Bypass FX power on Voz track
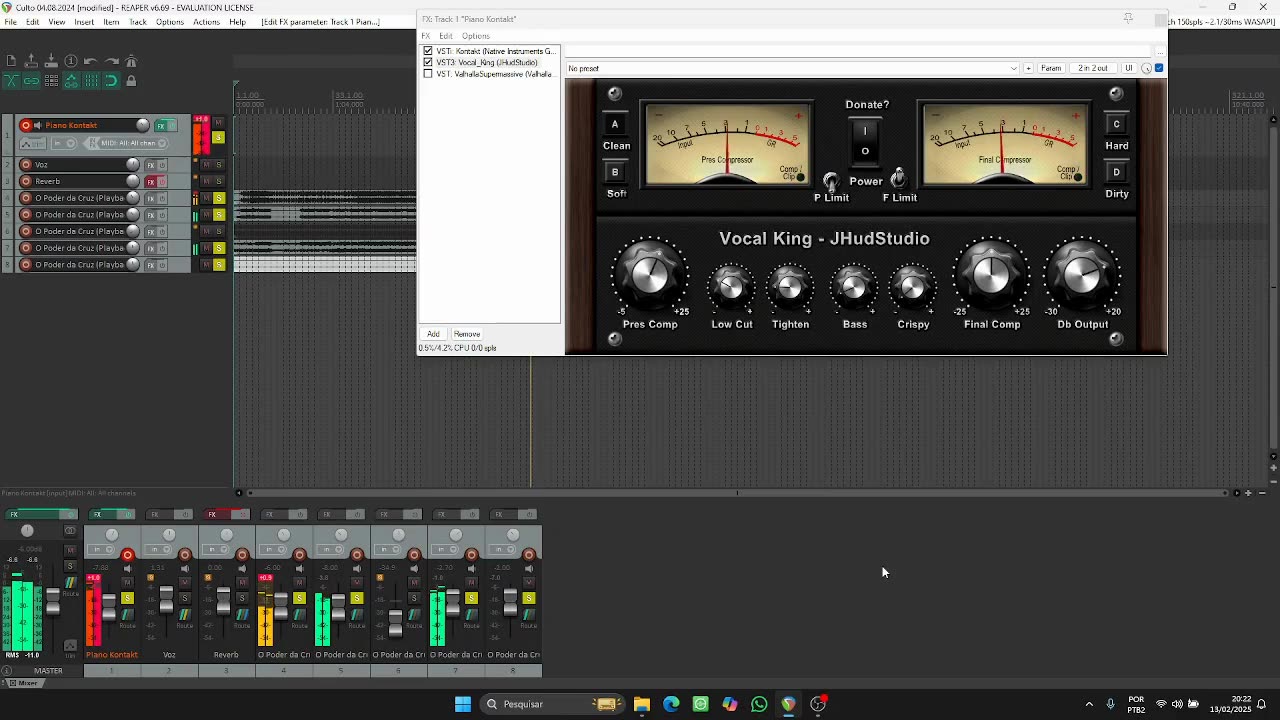Screen dimensions: 1280x720 [x=162, y=165]
